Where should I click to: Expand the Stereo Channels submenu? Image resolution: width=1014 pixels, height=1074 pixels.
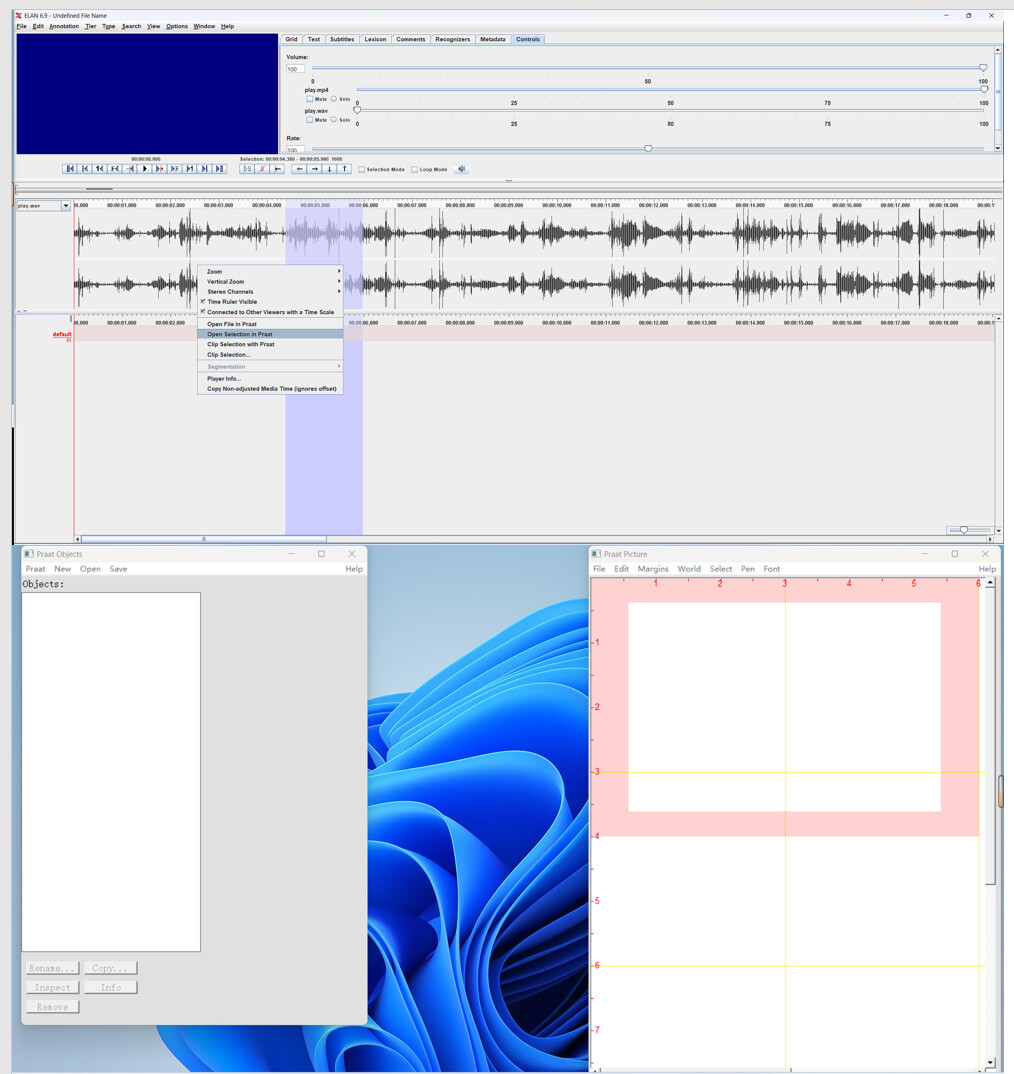click(x=270, y=291)
